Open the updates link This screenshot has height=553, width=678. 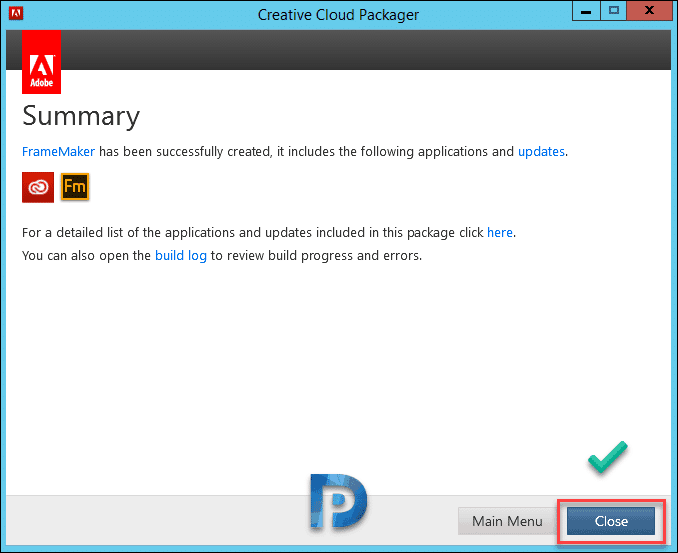[541, 152]
